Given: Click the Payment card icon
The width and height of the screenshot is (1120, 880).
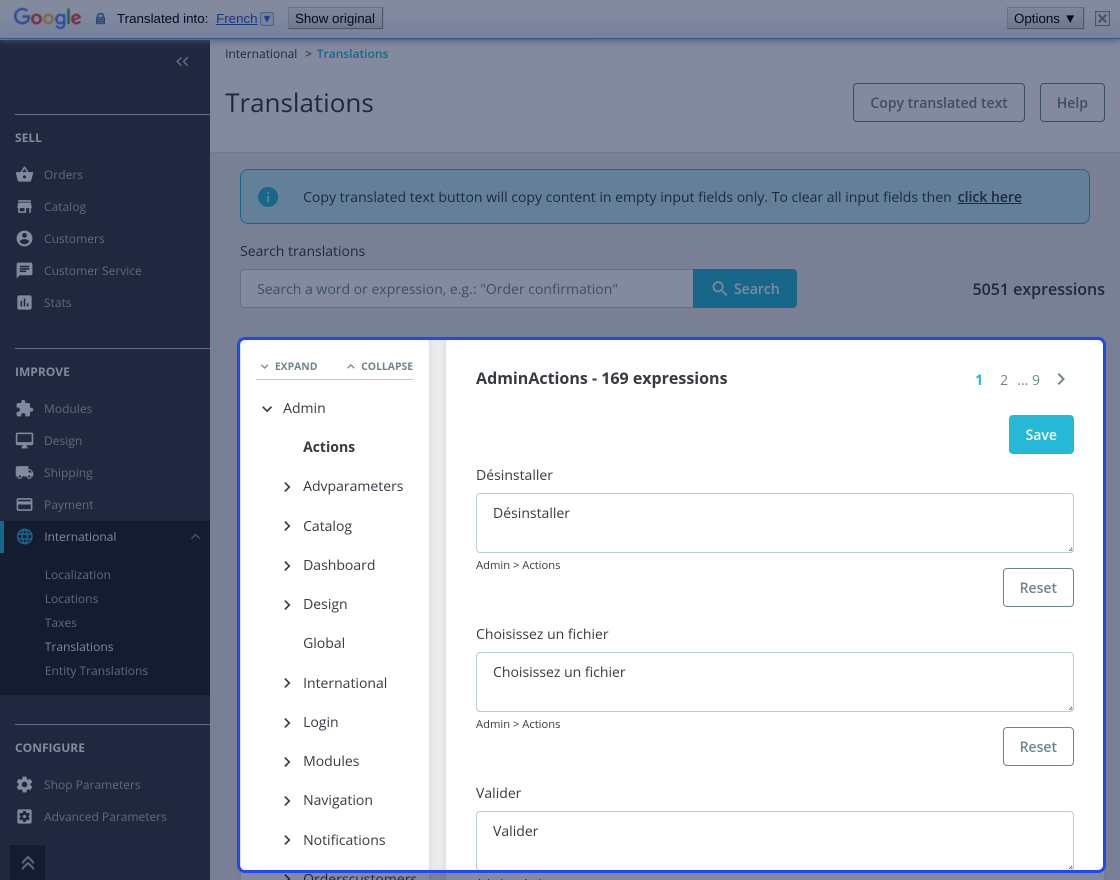Looking at the screenshot, I should click(24, 505).
